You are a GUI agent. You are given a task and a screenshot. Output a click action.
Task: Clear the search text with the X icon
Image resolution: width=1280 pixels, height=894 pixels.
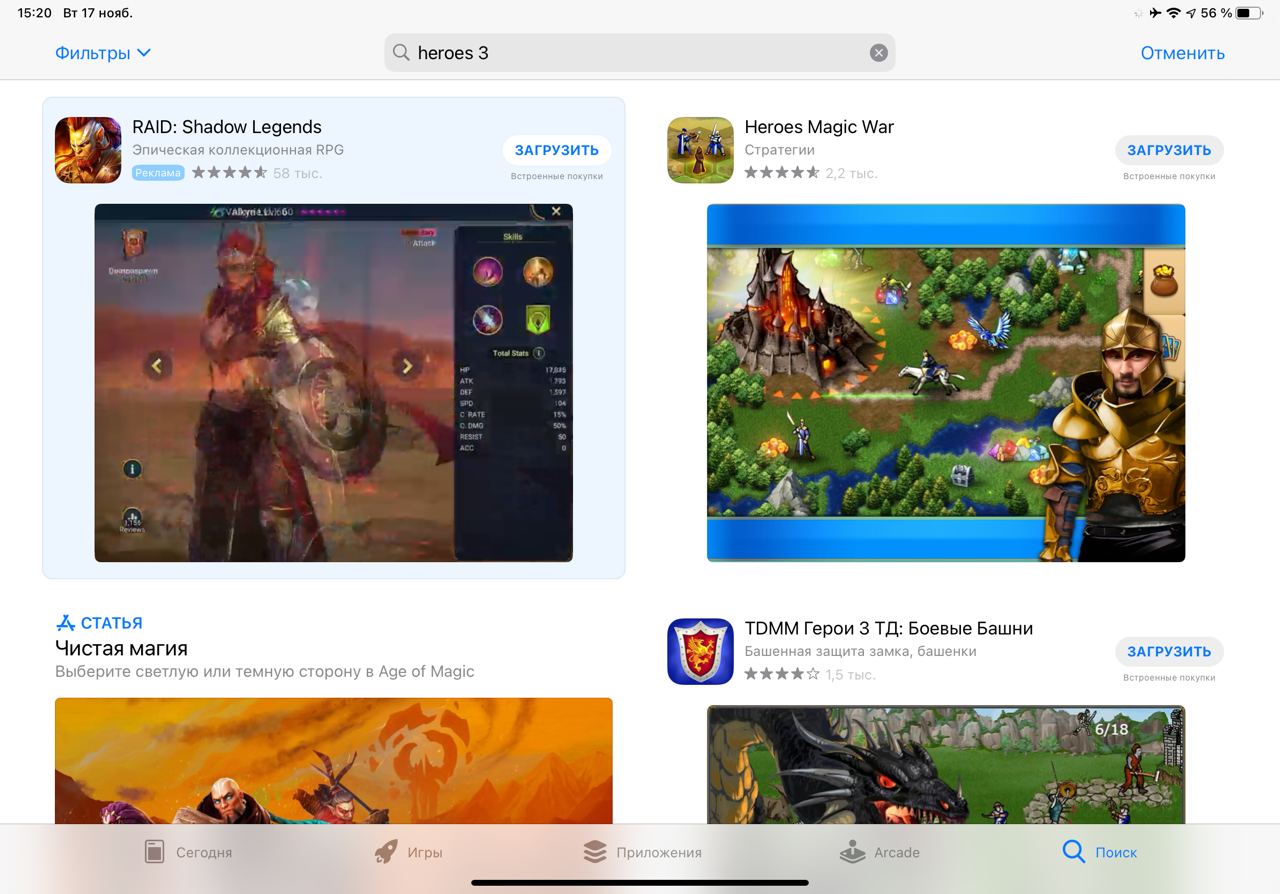[878, 53]
